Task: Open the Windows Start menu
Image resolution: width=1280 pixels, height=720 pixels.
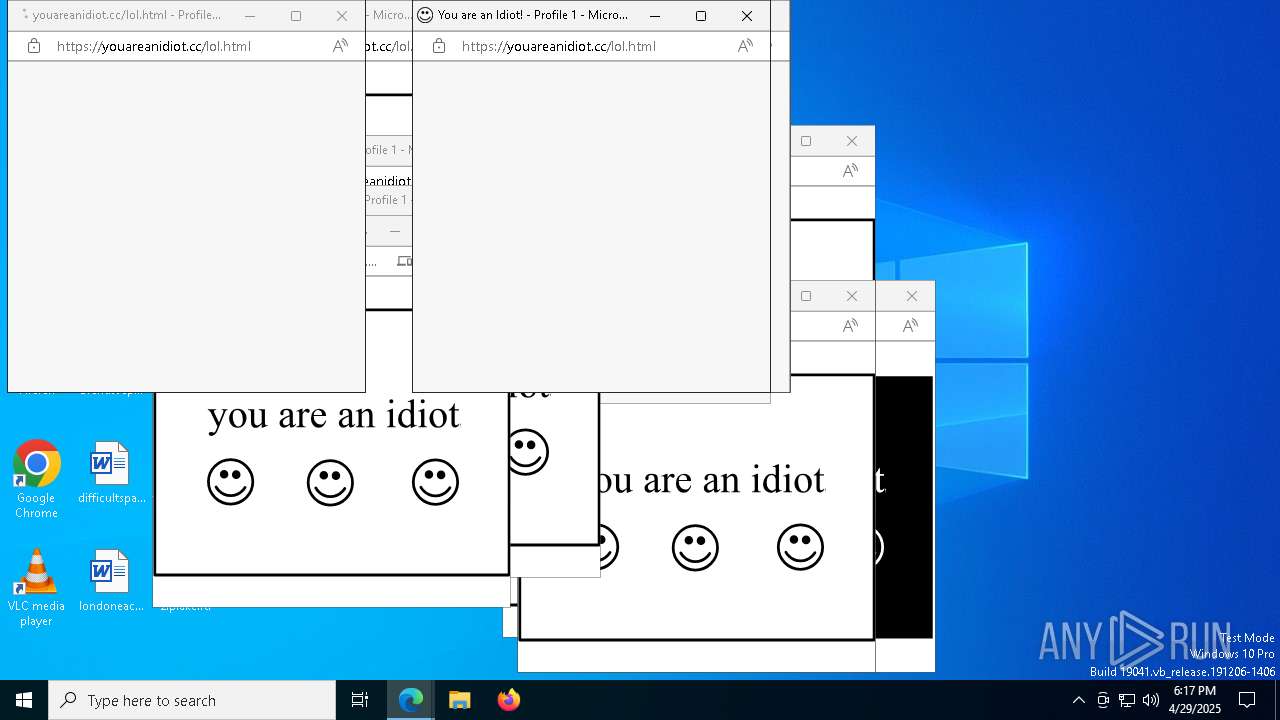Action: 24,700
